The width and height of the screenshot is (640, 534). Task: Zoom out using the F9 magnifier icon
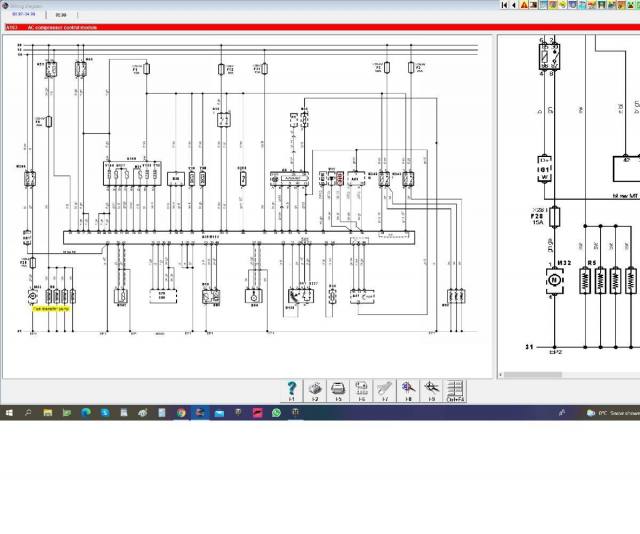[432, 388]
